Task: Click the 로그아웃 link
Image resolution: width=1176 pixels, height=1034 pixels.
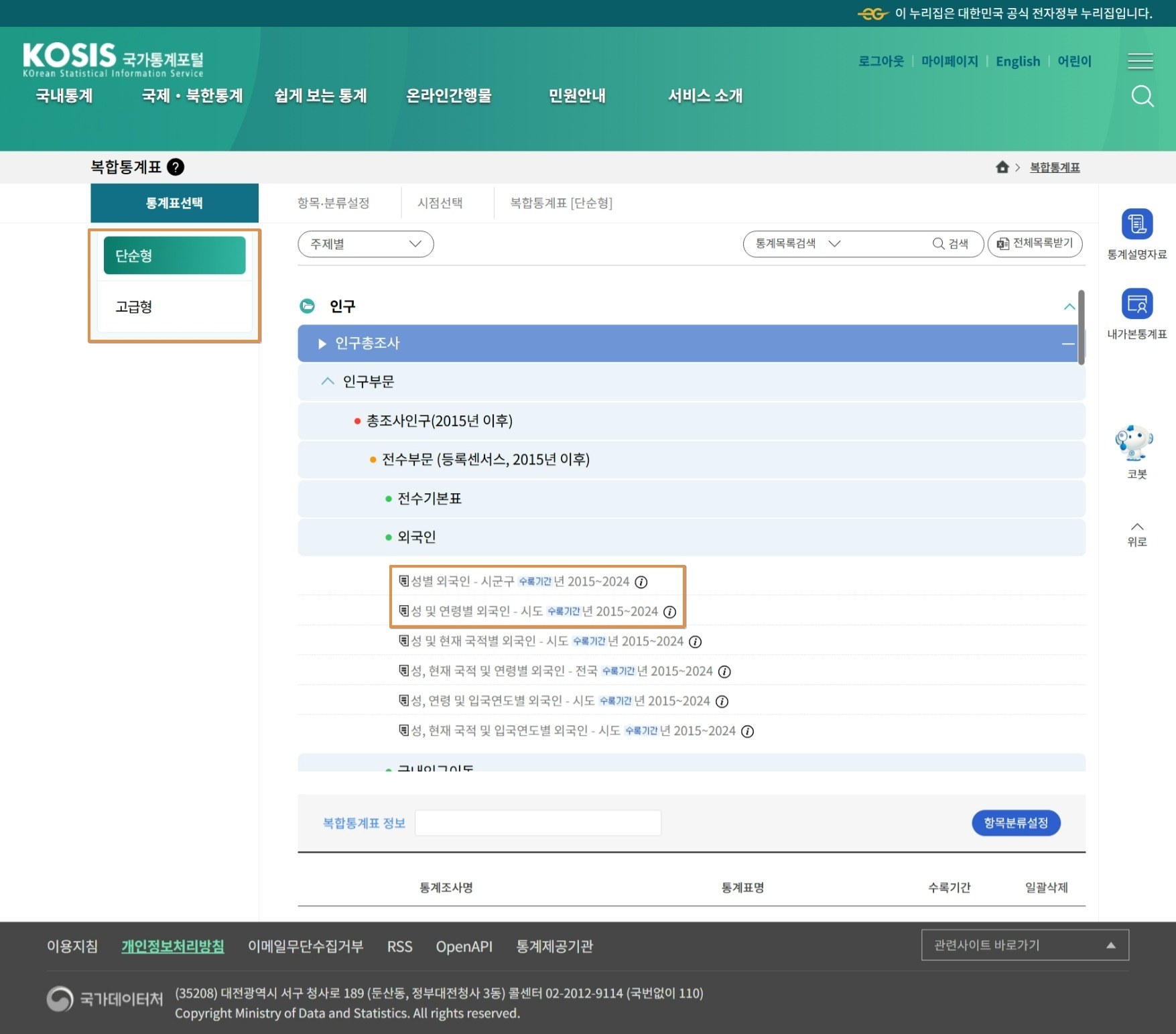Action: [x=881, y=62]
